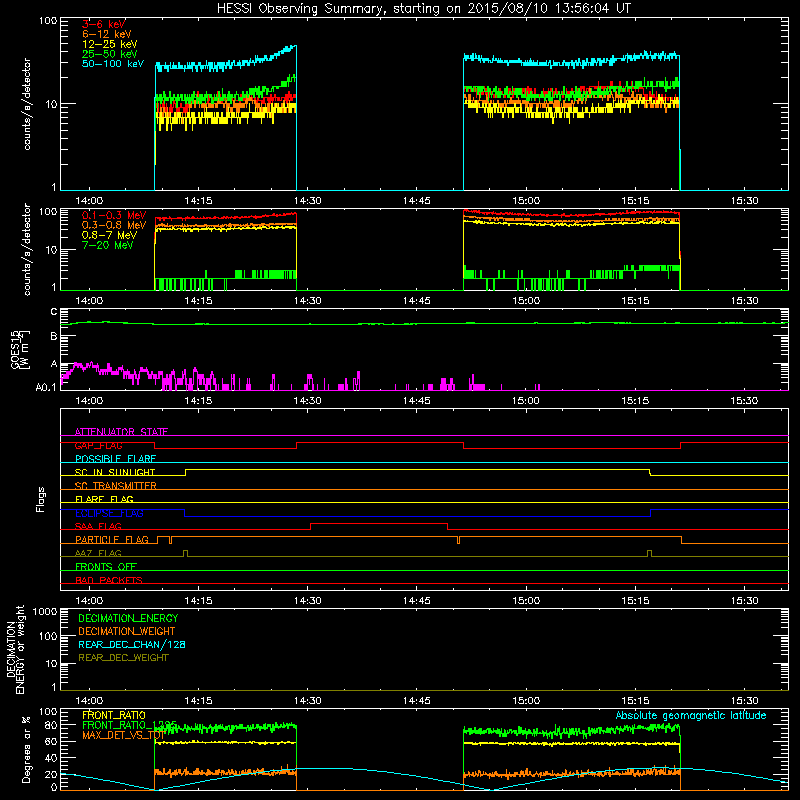Click the DECIMATION_WEIGHT legend label

click(127, 631)
